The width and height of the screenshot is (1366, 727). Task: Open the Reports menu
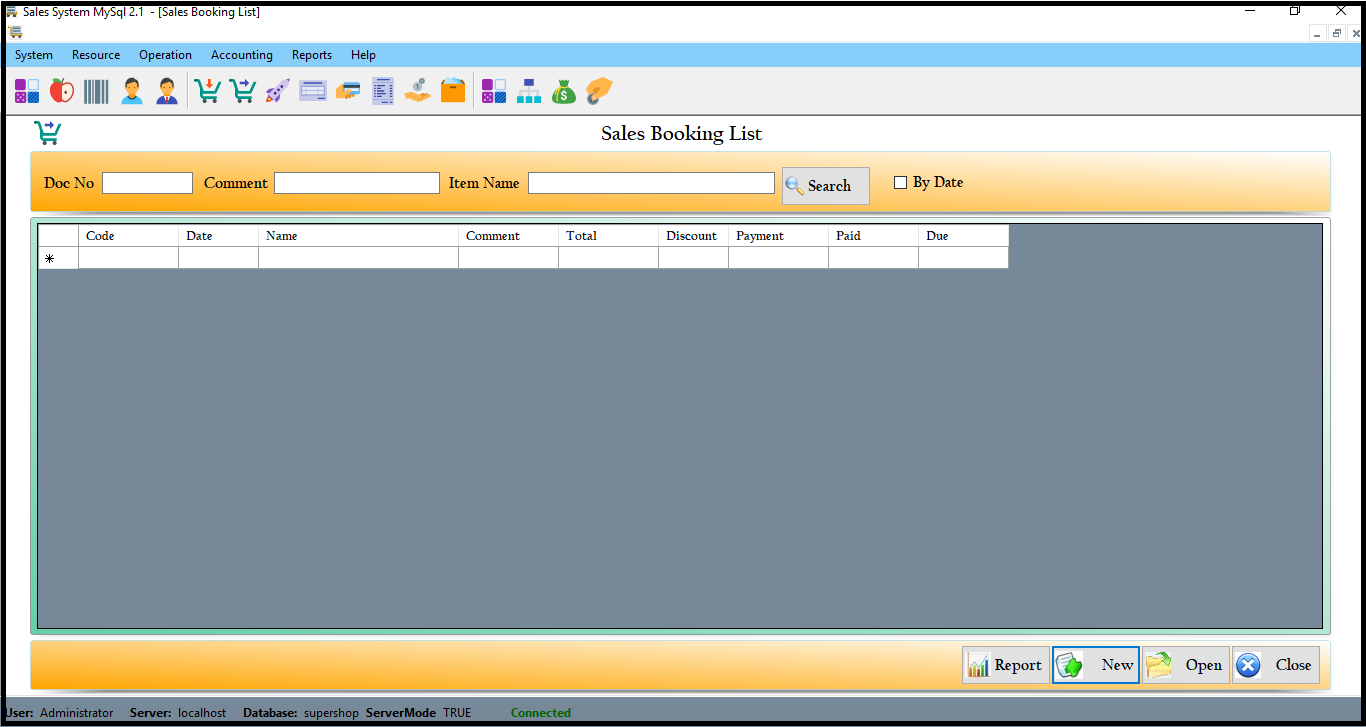(x=311, y=55)
